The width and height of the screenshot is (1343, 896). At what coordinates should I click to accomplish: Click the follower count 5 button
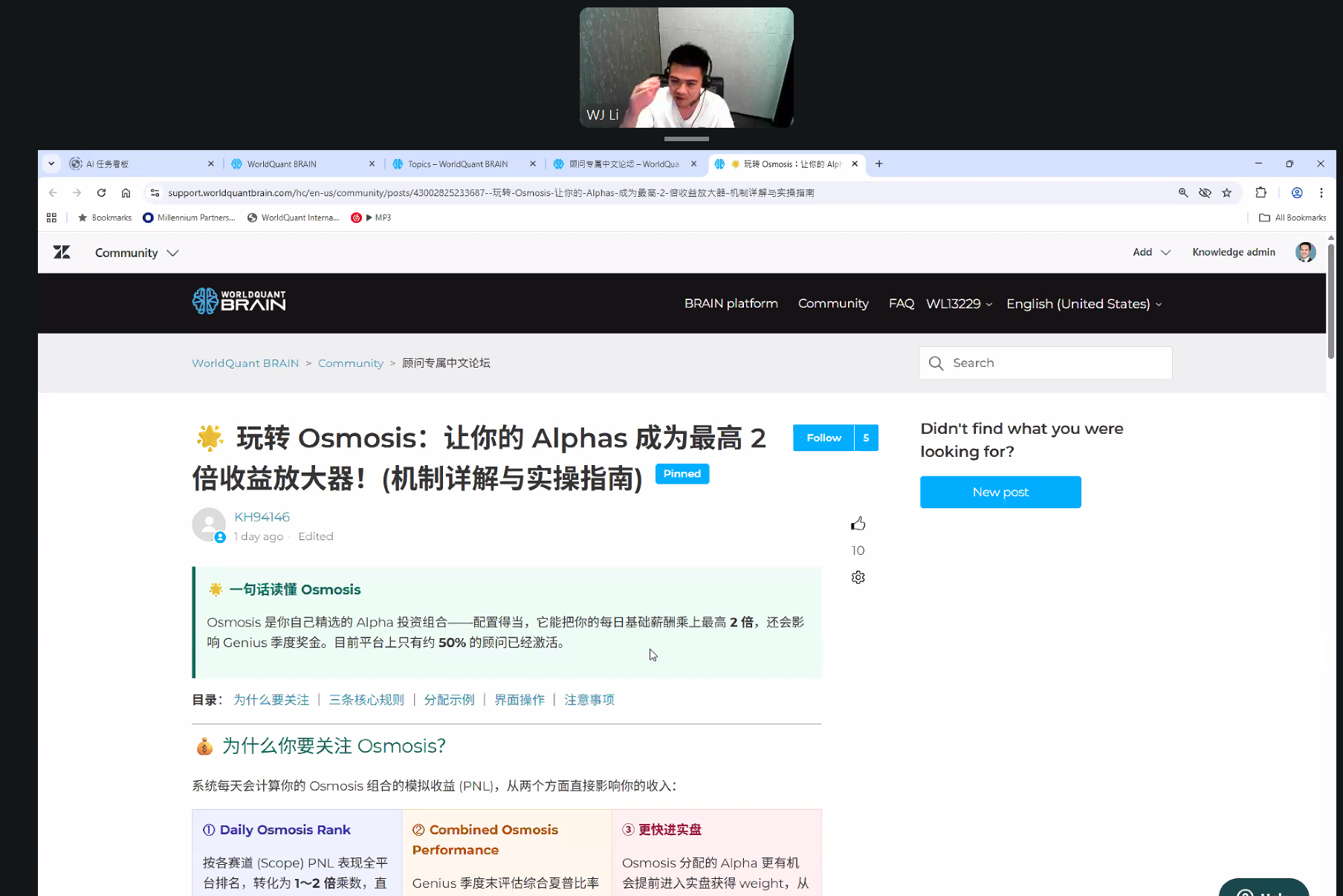tap(867, 438)
